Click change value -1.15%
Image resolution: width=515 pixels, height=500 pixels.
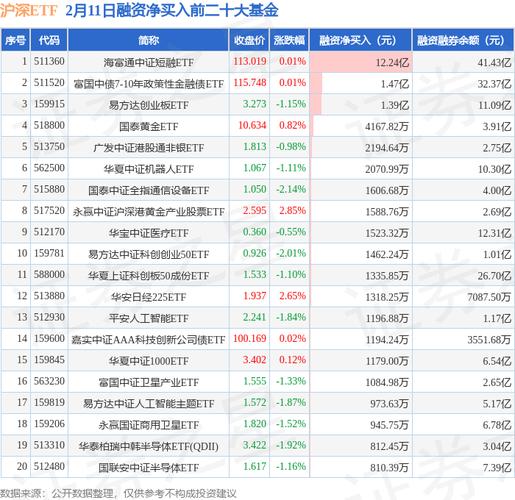291,104
